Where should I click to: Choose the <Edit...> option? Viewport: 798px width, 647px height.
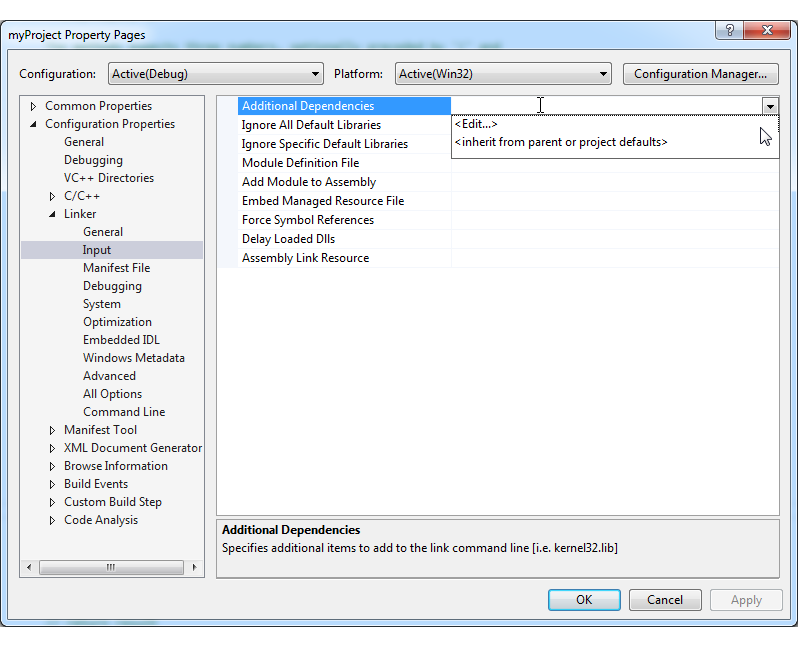(x=476, y=124)
